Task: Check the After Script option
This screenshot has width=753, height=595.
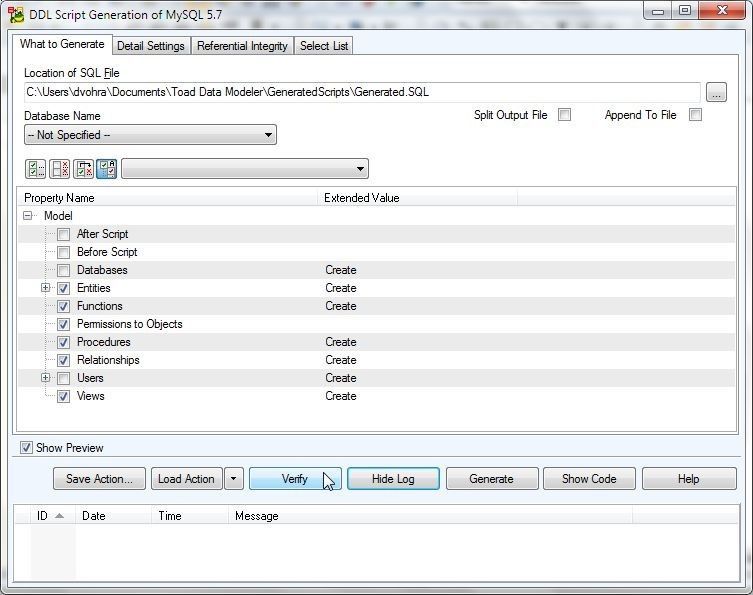Action: click(x=63, y=234)
